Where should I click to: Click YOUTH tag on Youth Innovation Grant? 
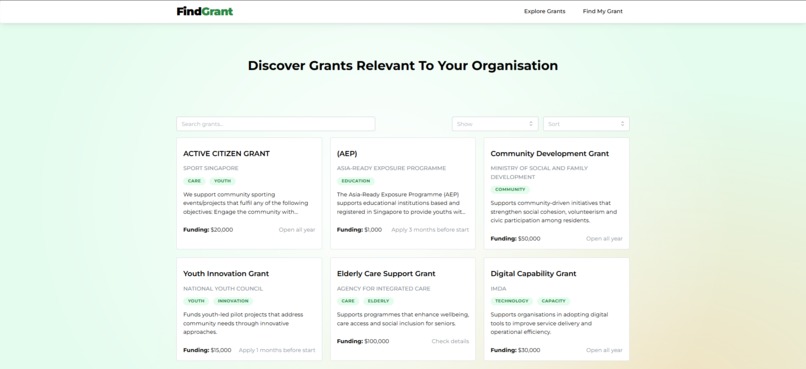pos(196,301)
